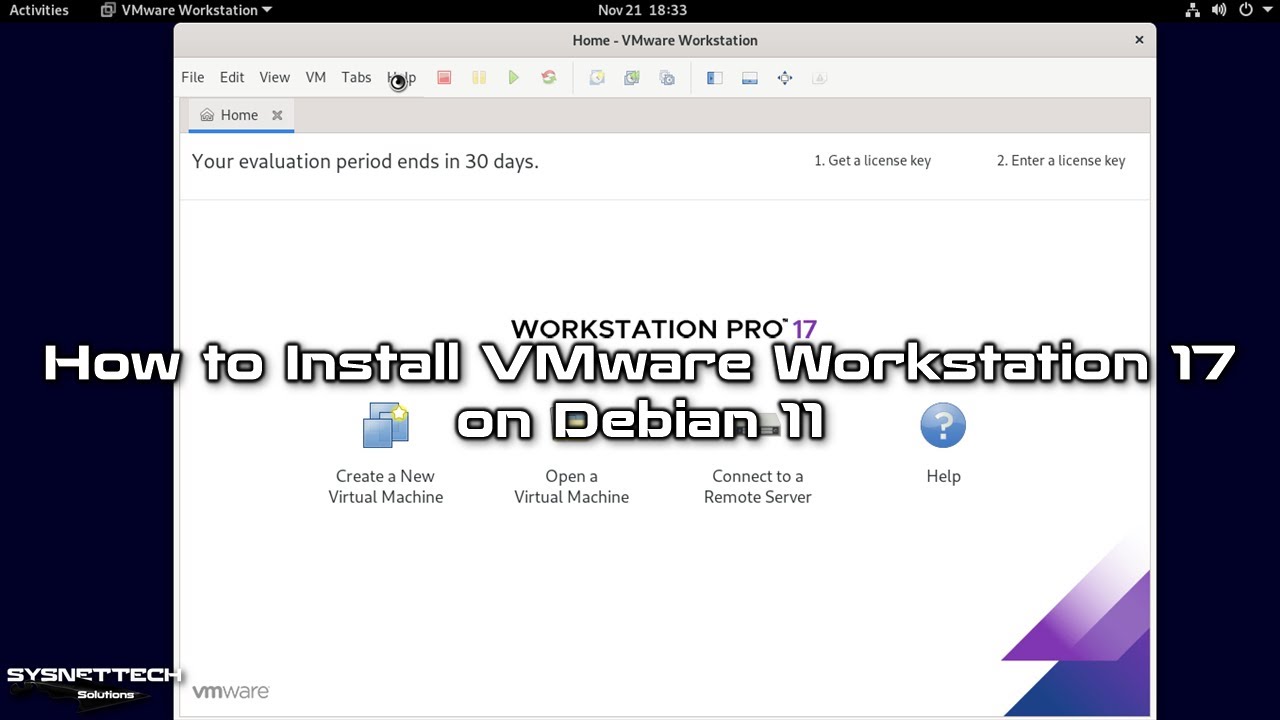
Task: Toggle the library sidebar panel icon
Action: coord(714,78)
